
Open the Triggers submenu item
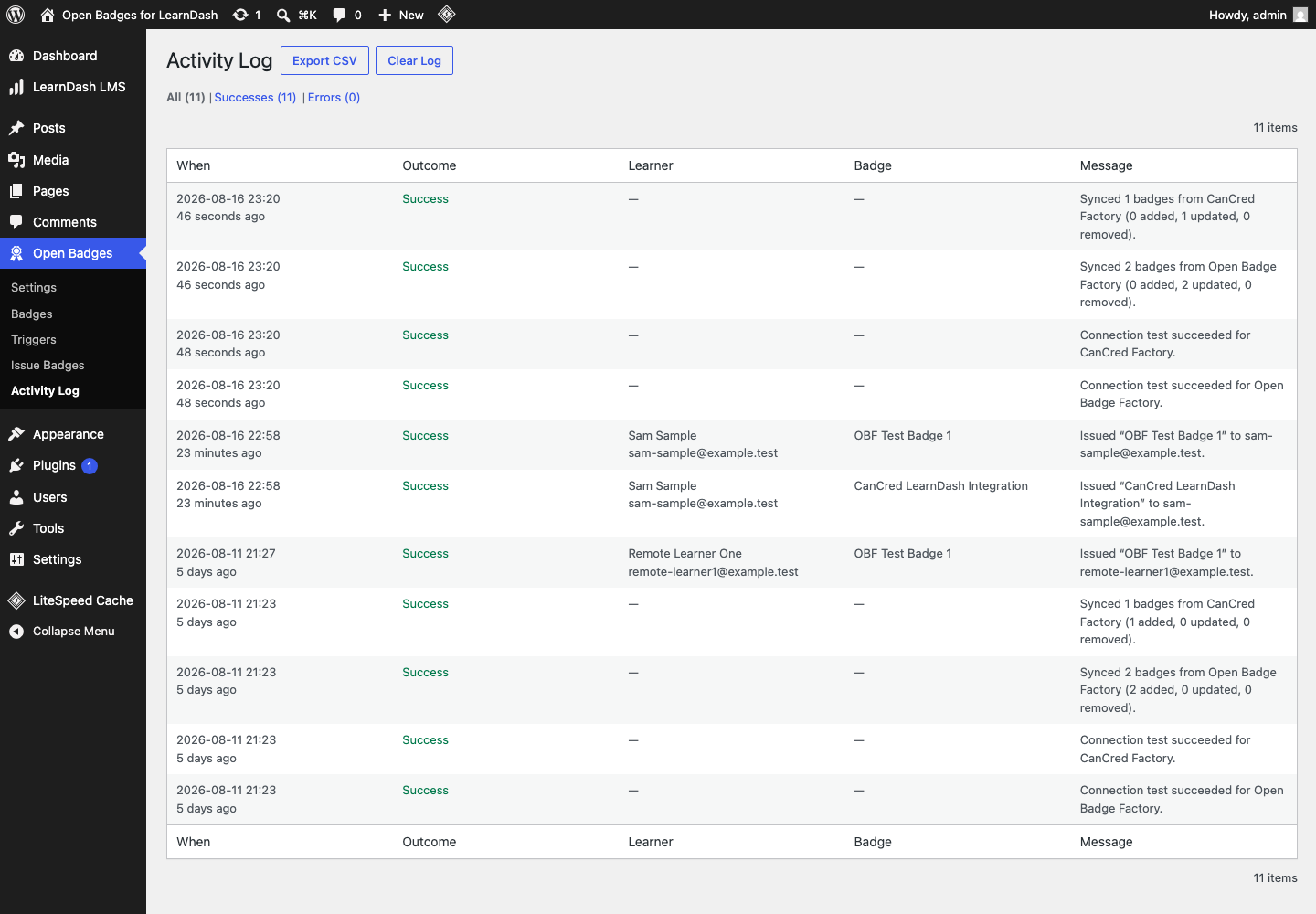(34, 339)
